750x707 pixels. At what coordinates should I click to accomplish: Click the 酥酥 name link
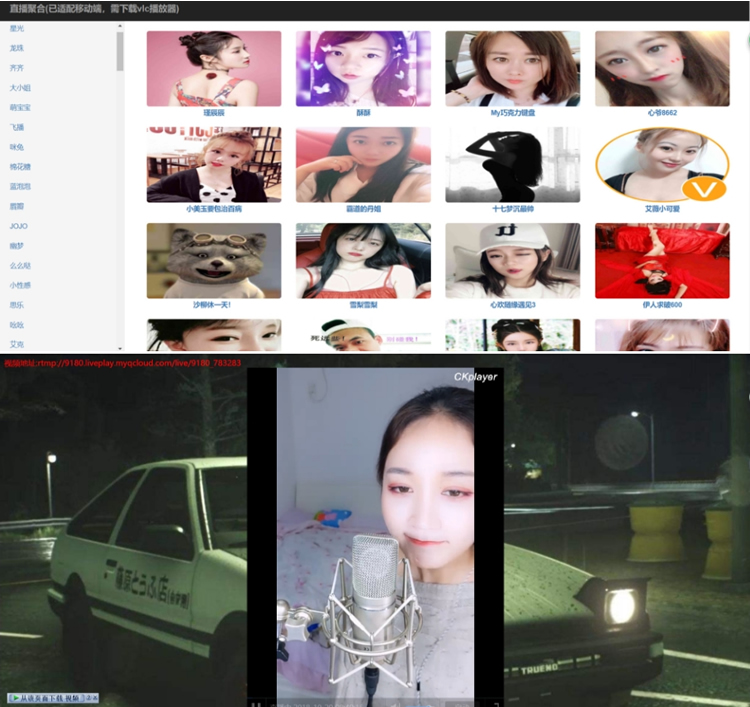[363, 113]
